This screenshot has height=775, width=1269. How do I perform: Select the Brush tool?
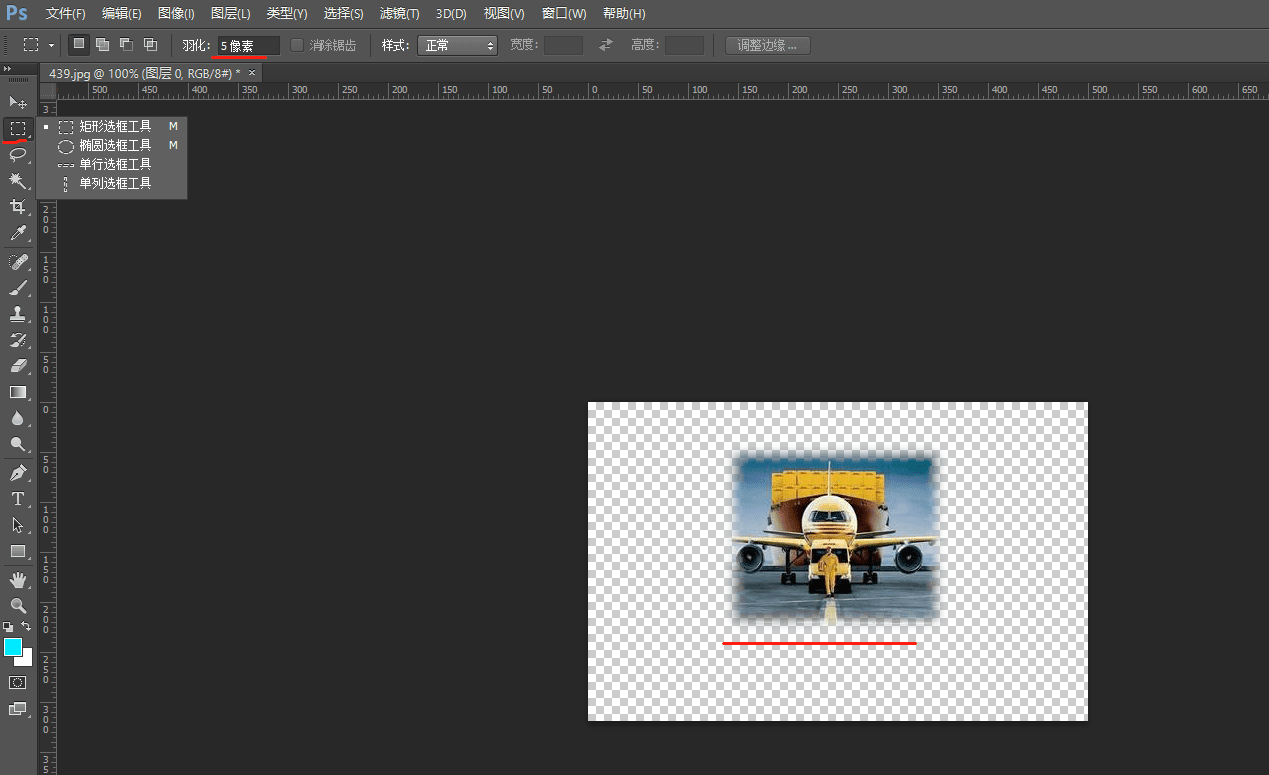tap(18, 288)
